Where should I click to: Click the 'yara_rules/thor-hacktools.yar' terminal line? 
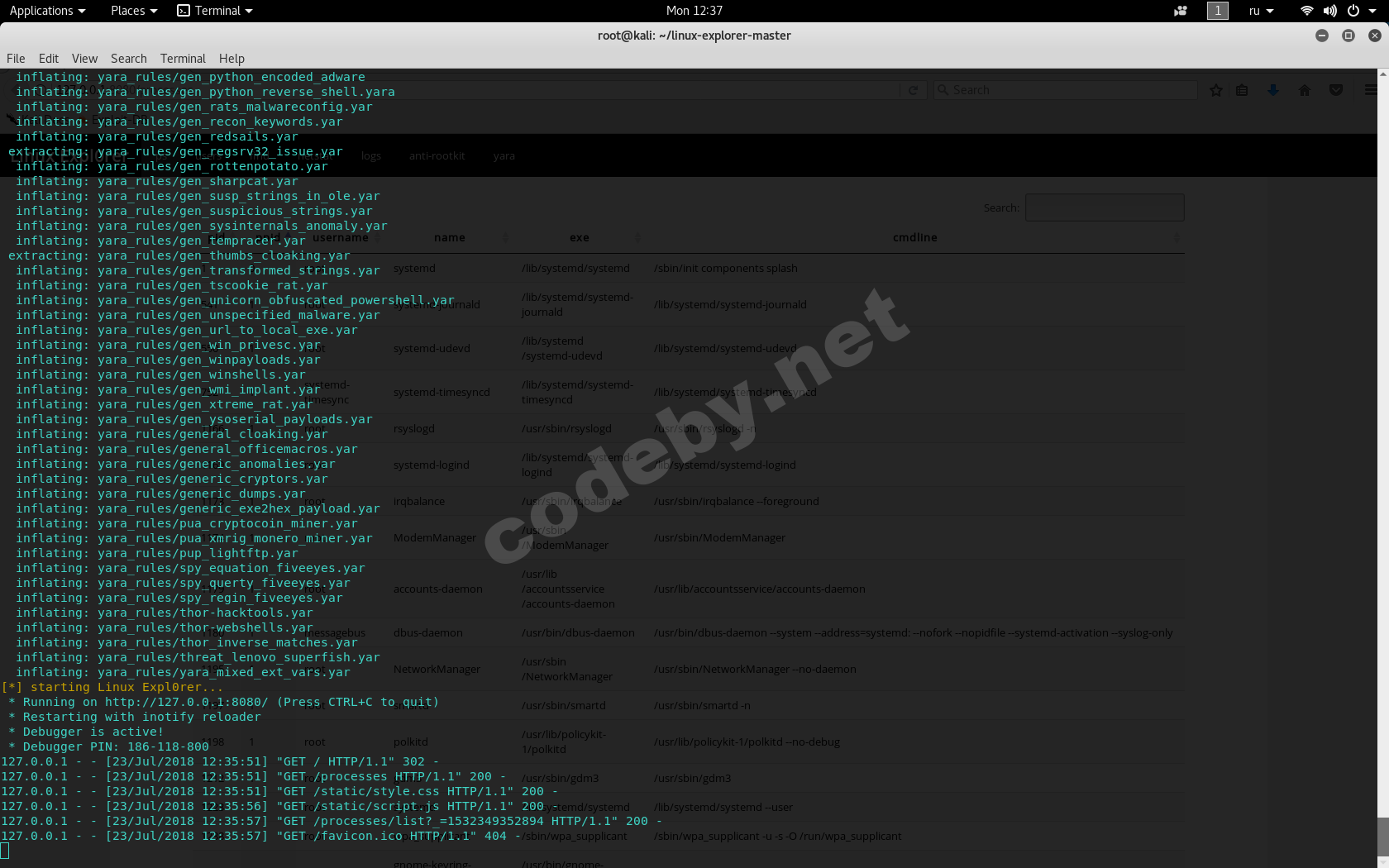tap(165, 613)
